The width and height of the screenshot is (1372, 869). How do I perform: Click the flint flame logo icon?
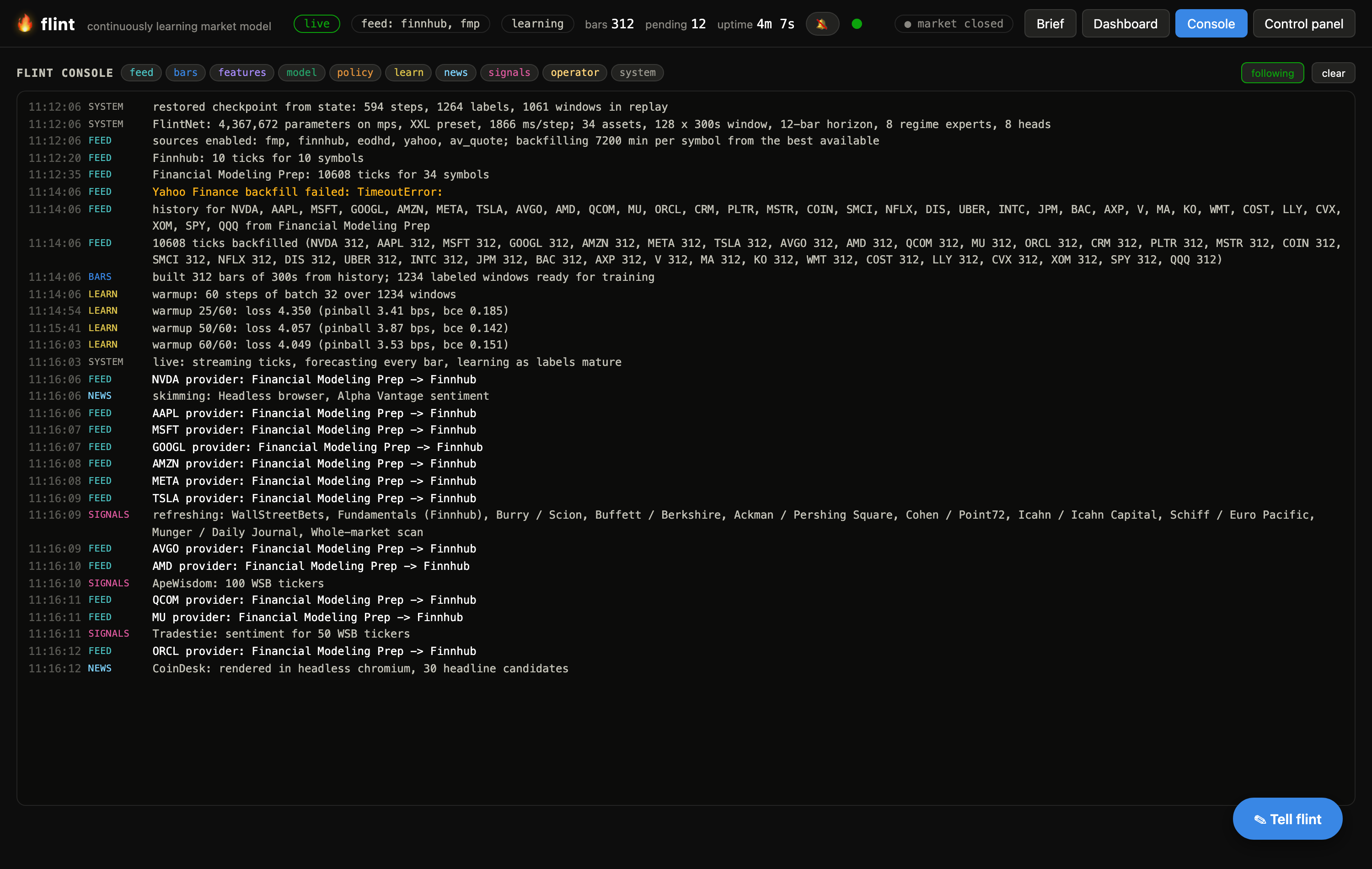click(25, 23)
